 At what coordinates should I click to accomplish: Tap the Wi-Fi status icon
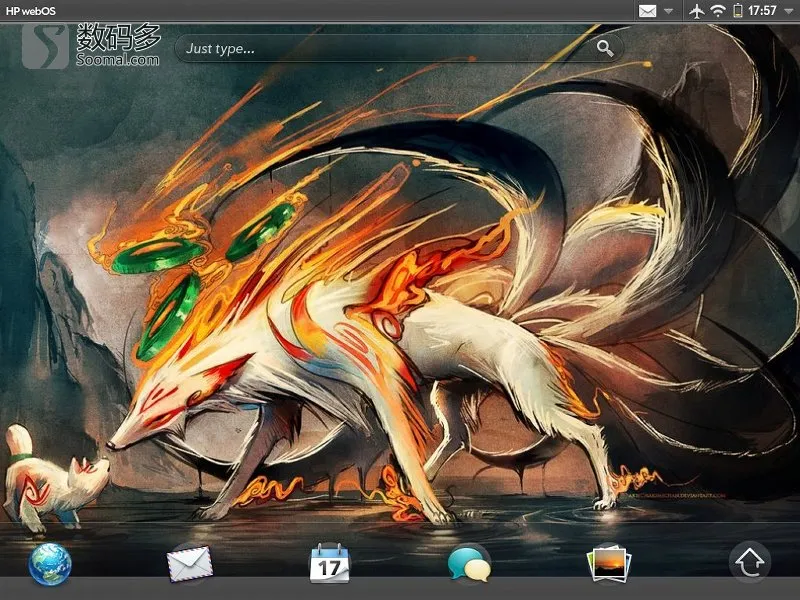tap(718, 11)
